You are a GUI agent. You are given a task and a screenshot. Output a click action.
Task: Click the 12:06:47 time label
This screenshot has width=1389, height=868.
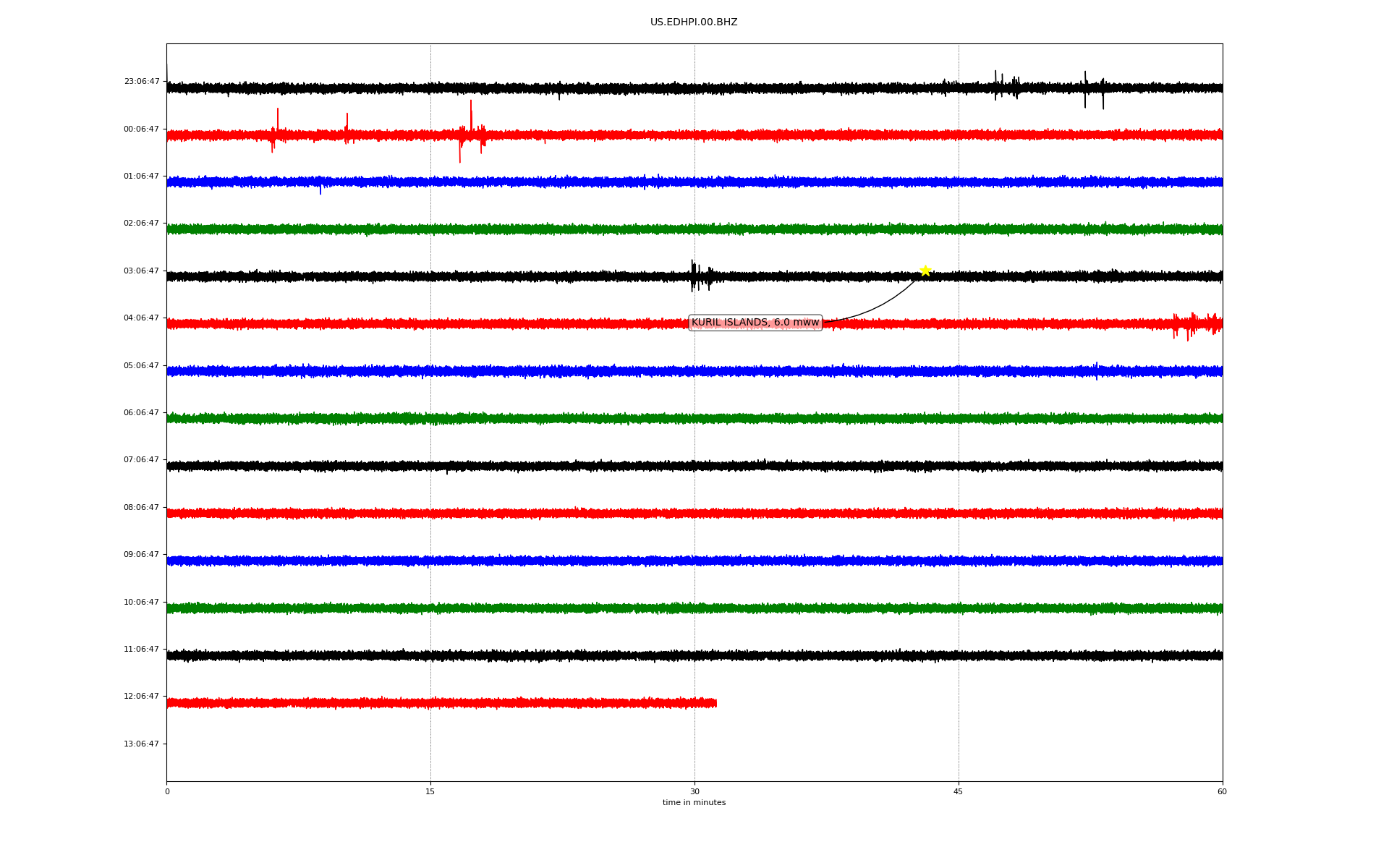[x=142, y=697]
